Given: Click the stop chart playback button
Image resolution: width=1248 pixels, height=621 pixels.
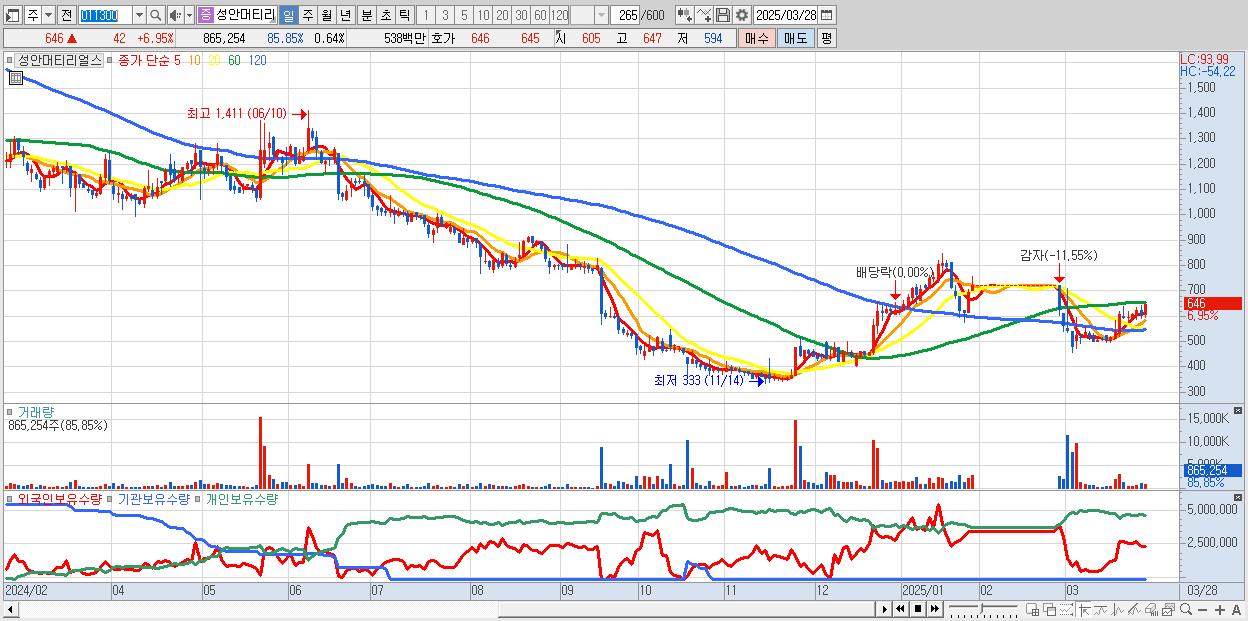Looking at the screenshot, I should pyautogui.click(x=918, y=609).
